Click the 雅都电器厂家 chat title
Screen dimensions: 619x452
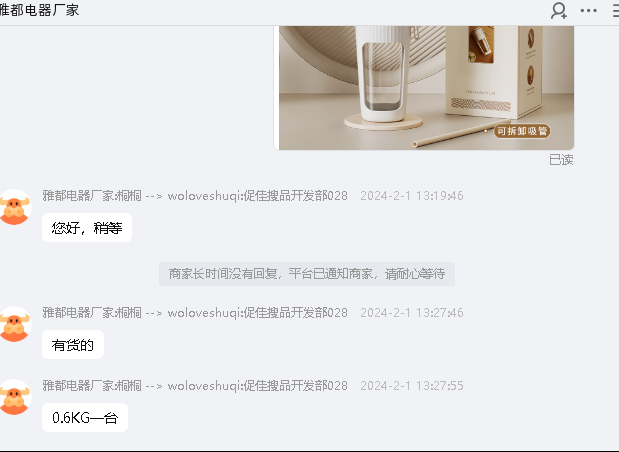pos(39,10)
